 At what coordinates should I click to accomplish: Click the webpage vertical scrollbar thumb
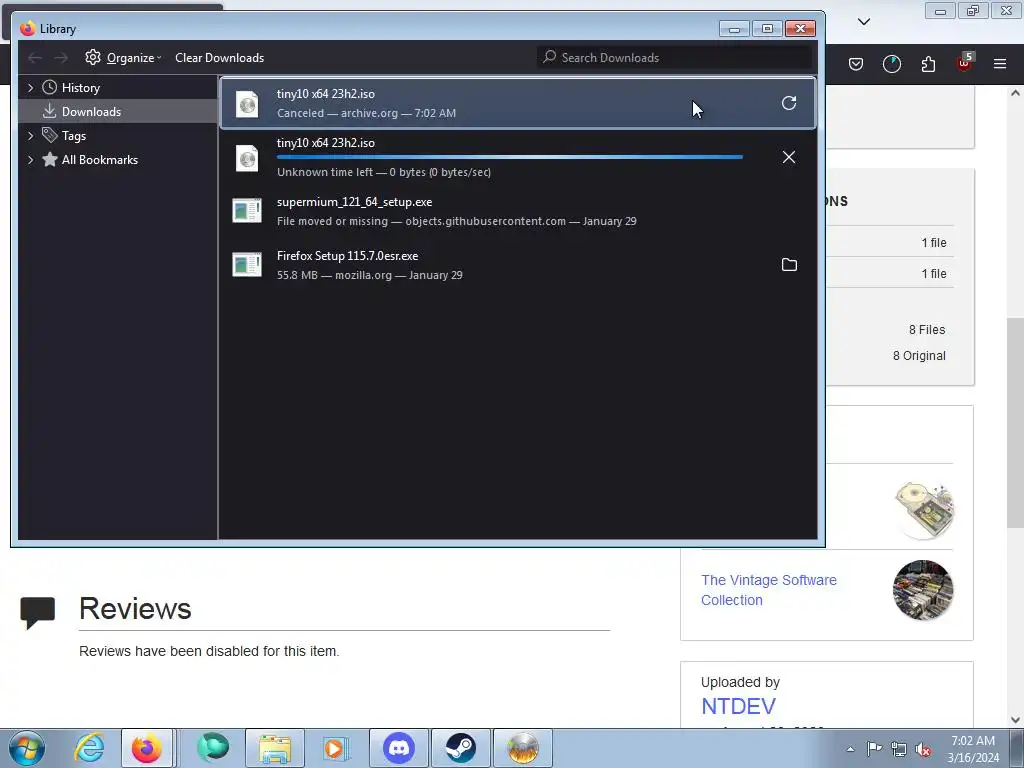tap(1015, 423)
